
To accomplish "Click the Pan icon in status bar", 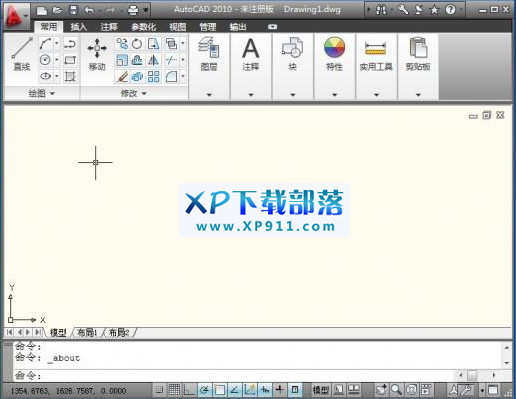I will 382,389.
